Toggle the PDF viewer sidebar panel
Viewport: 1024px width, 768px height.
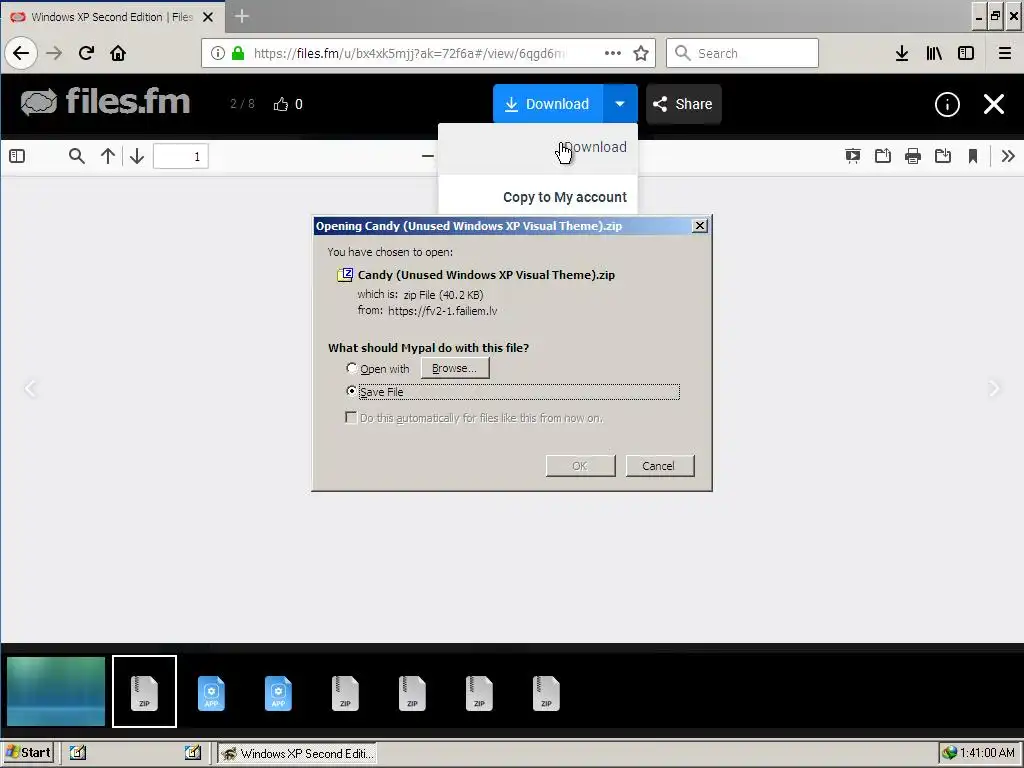coord(17,156)
